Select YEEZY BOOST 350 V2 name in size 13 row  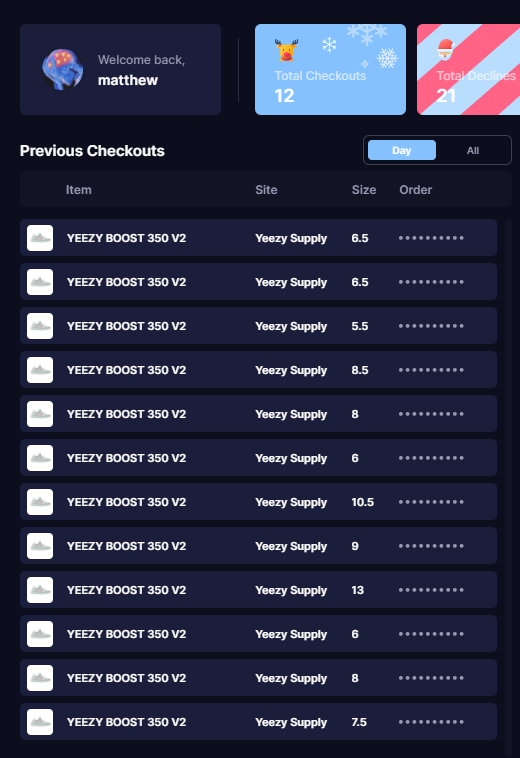pos(127,590)
